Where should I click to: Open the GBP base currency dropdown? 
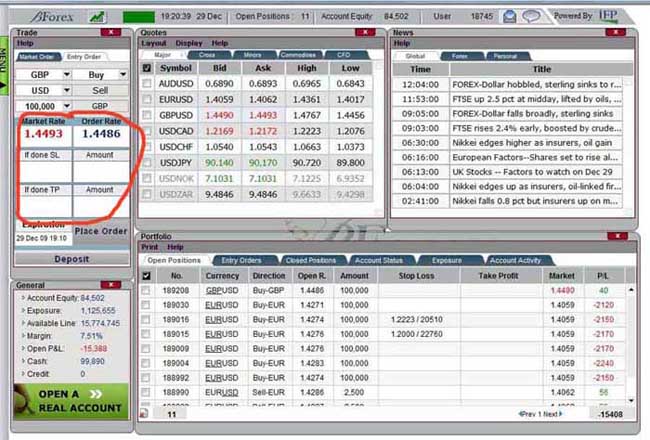coord(67,75)
